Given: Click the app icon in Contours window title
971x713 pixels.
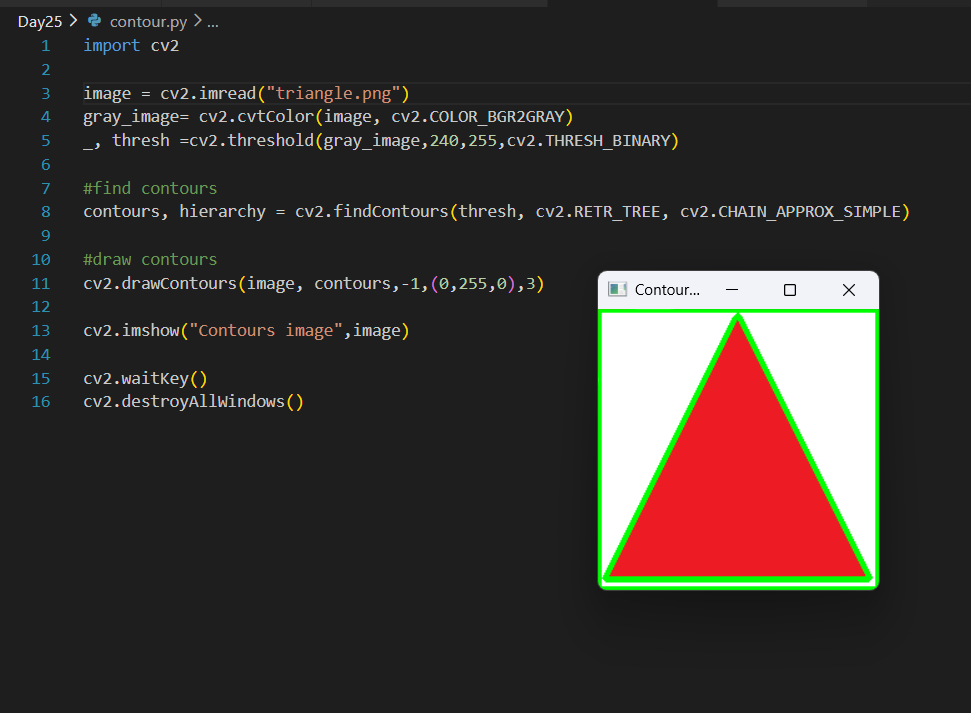Looking at the screenshot, I should click(617, 289).
